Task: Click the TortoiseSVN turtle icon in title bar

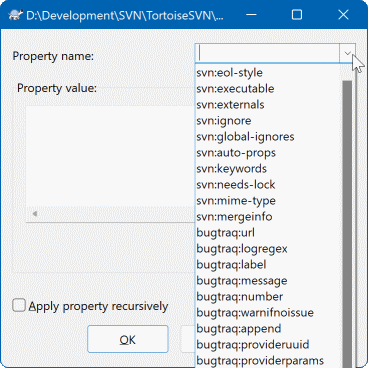Action: [x=14, y=15]
